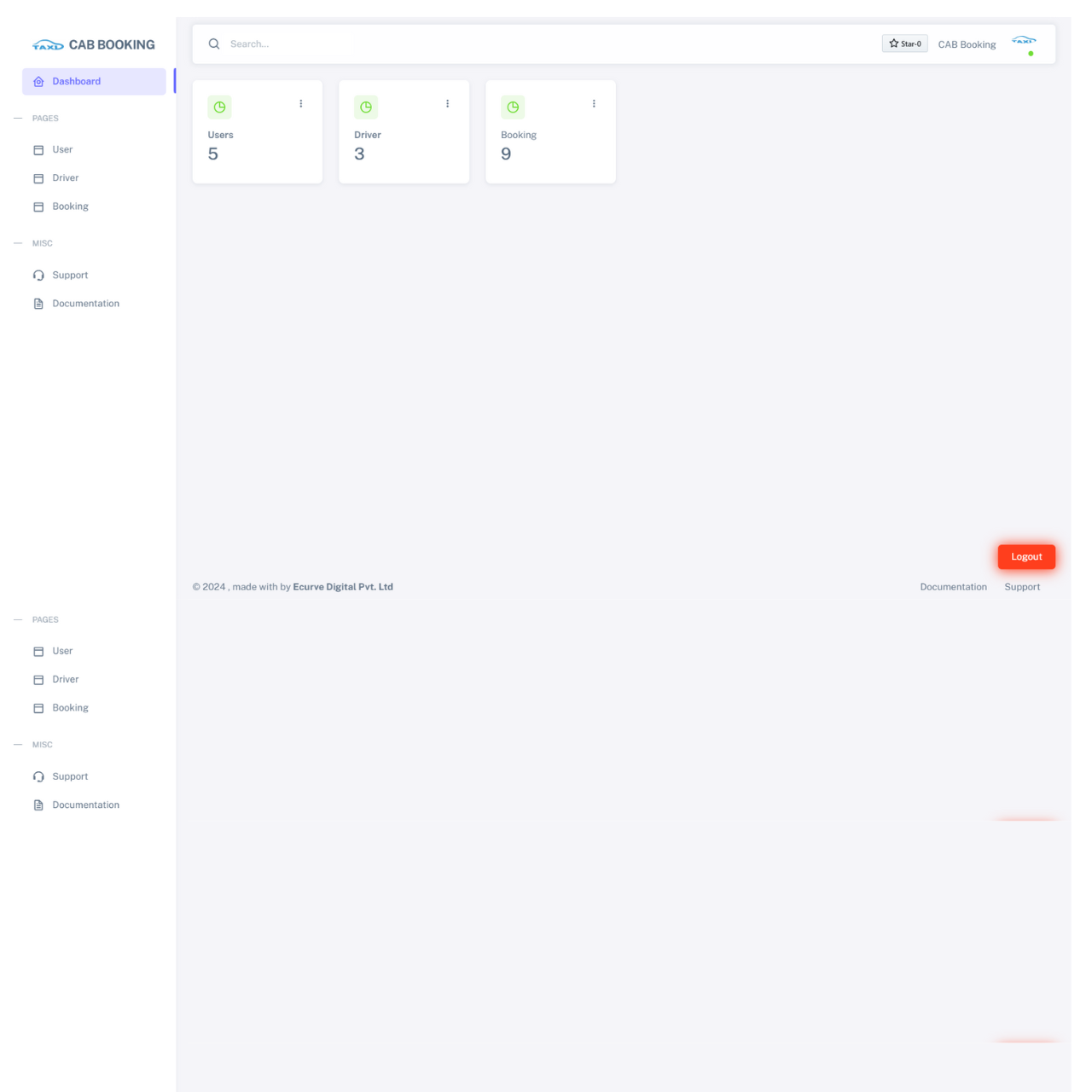1092x1092 pixels.
Task: Click the Star-0 button
Action: 904,44
